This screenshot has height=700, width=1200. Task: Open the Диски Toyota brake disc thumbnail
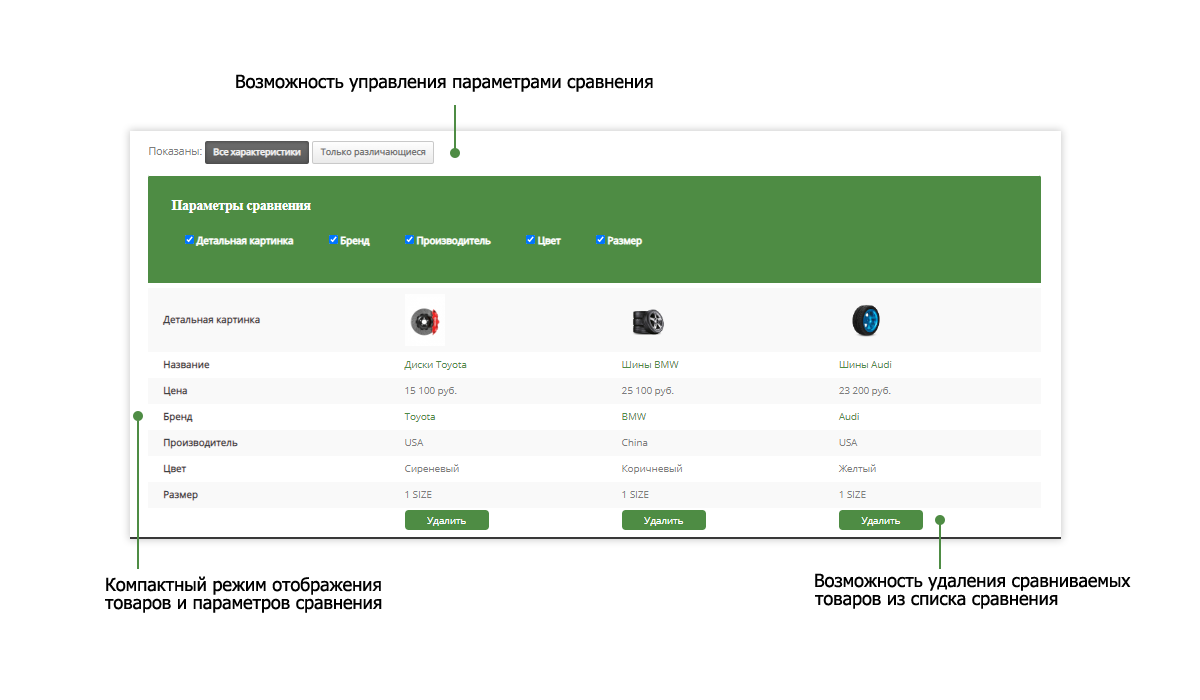coord(425,321)
